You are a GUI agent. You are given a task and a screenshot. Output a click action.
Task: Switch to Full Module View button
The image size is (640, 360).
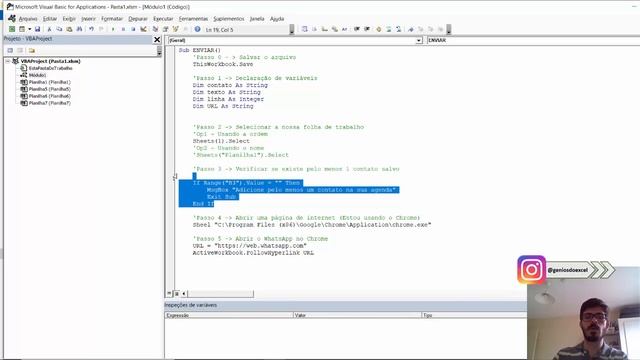tap(176, 293)
